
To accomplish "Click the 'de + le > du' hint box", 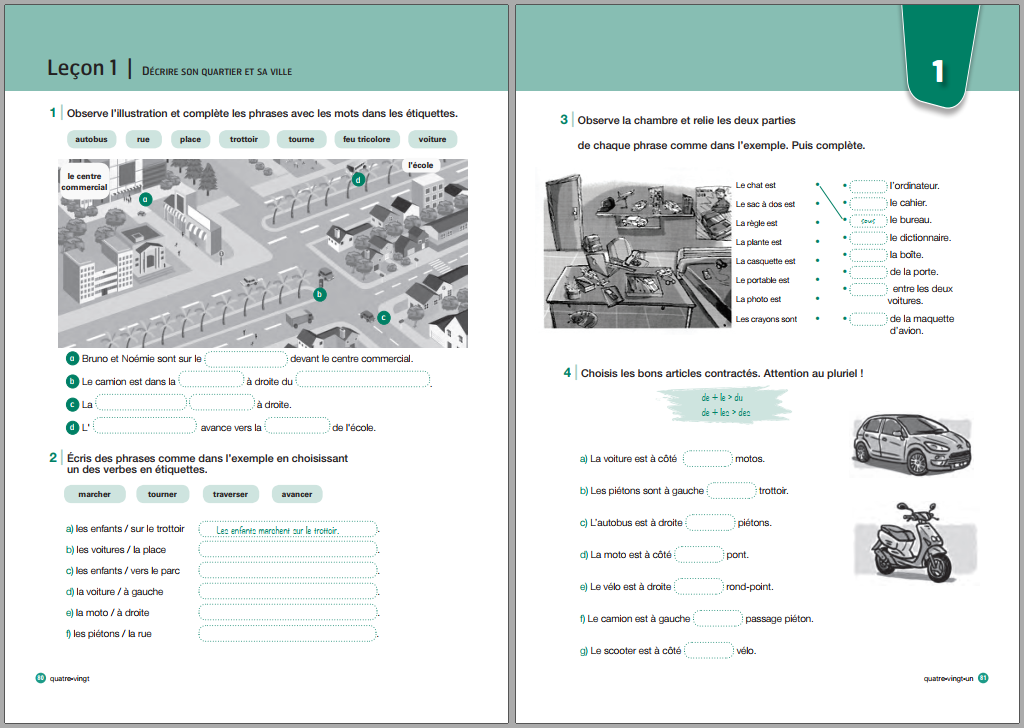I will [725, 405].
